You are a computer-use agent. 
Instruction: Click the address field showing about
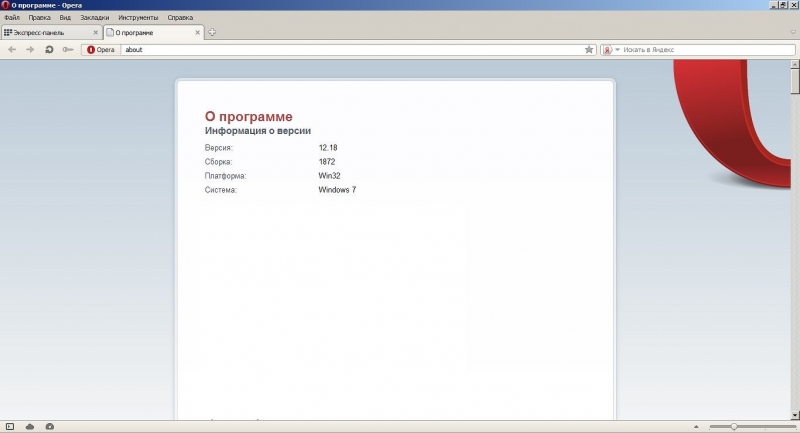tap(350, 49)
